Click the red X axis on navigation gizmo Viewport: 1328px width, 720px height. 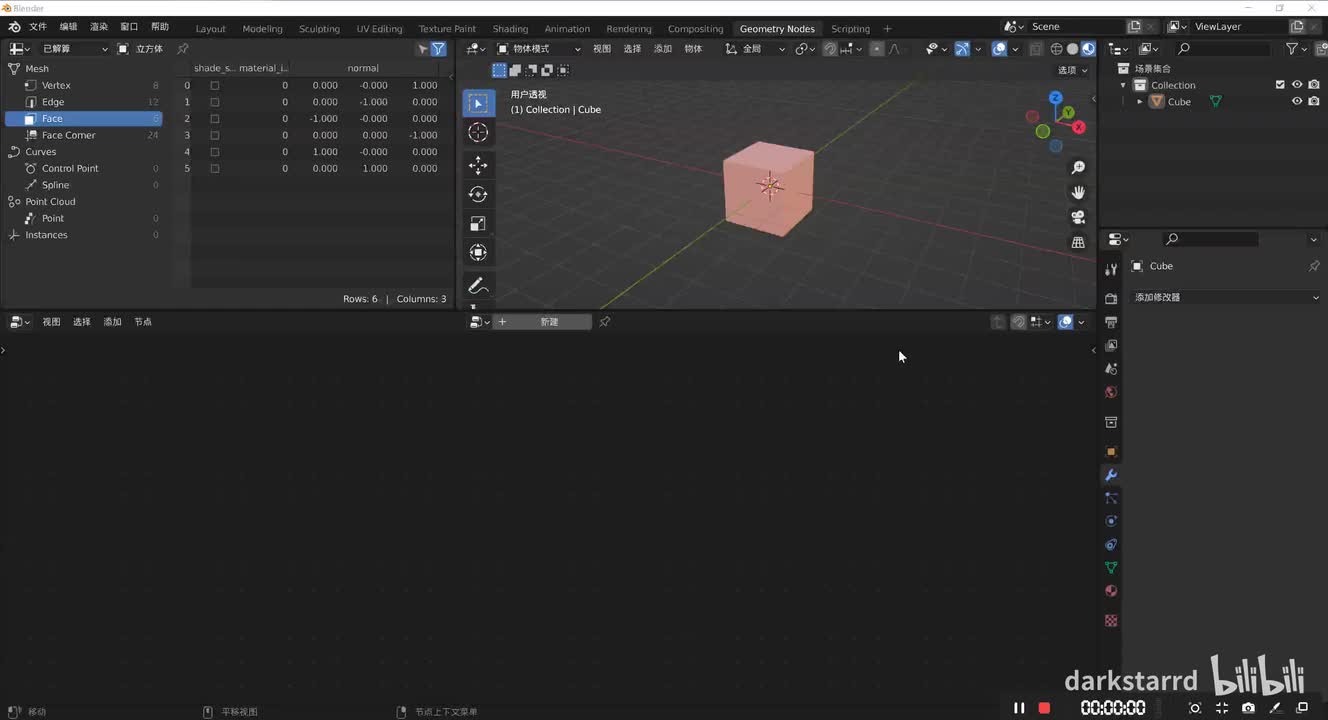pyautogui.click(x=1079, y=127)
